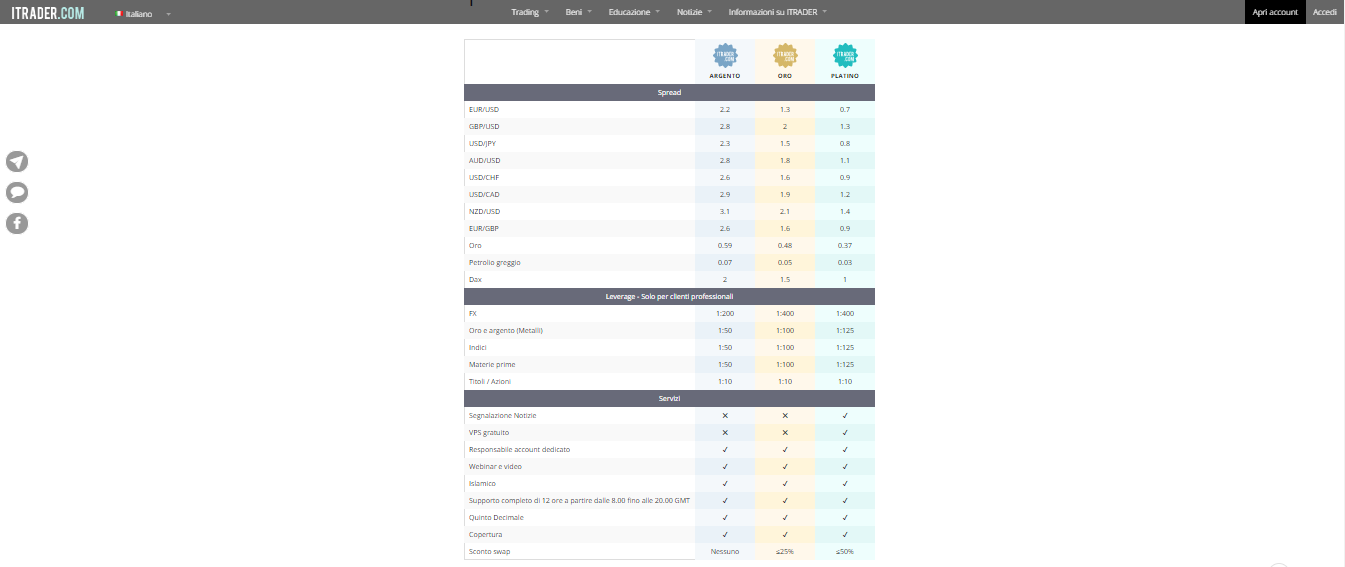
Task: Select the Titoli / Azioni row label
Action: click(490, 381)
